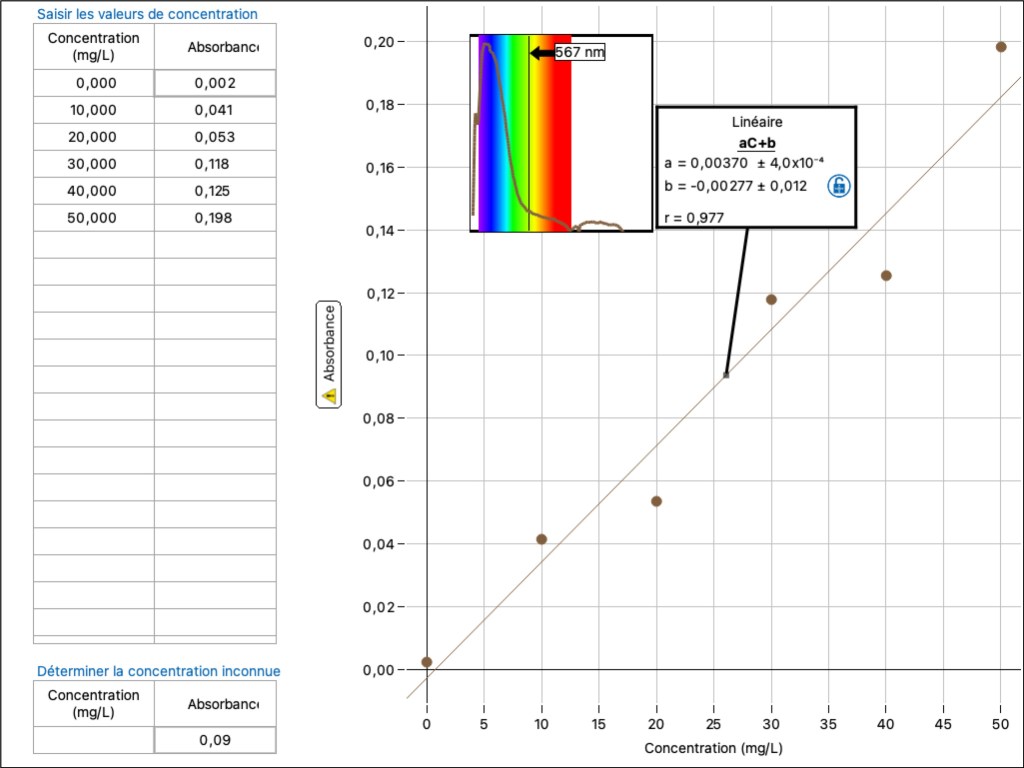Click the warning icon on the Absorbance axis label

[x=328, y=396]
